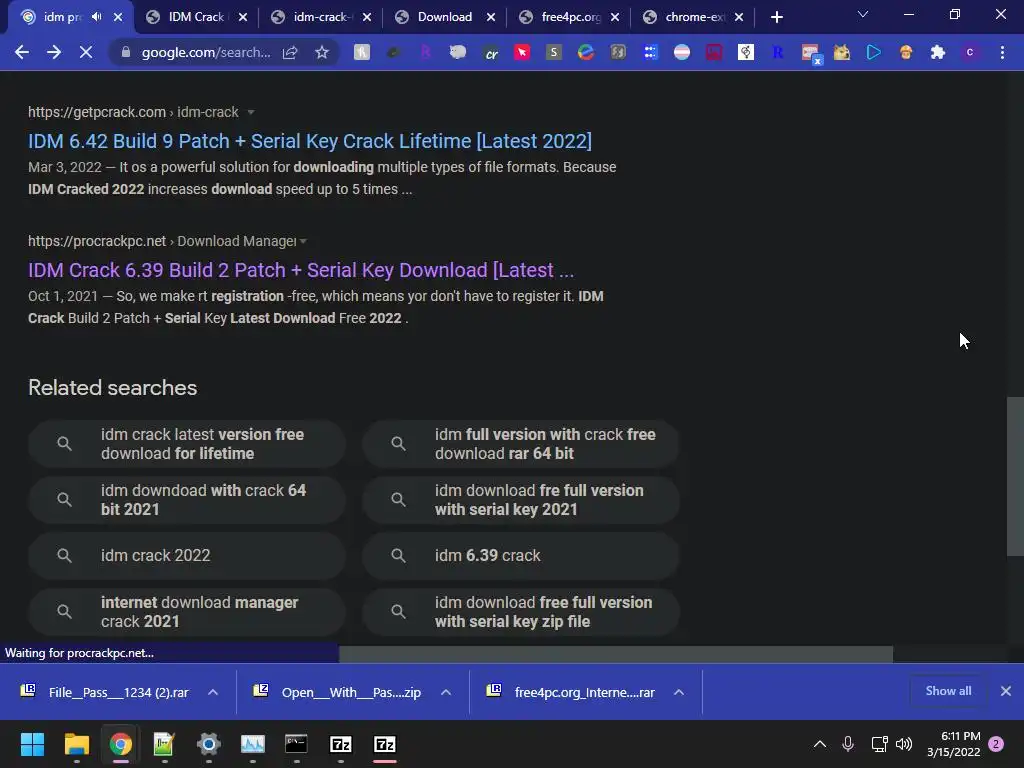Select 'idm crack 2022' related search

187,556
